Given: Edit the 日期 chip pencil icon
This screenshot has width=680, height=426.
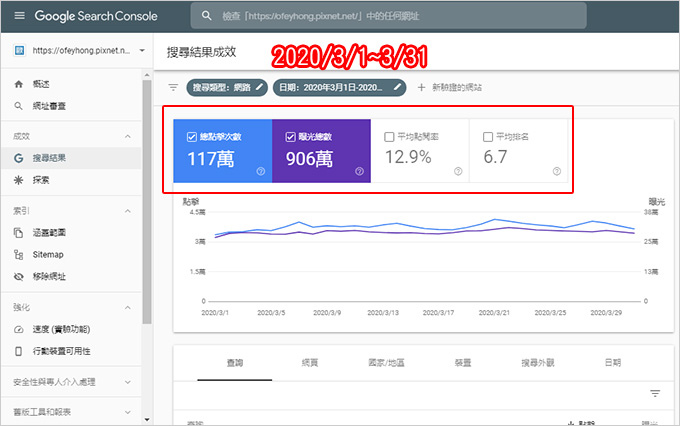Looking at the screenshot, I should coord(397,87).
